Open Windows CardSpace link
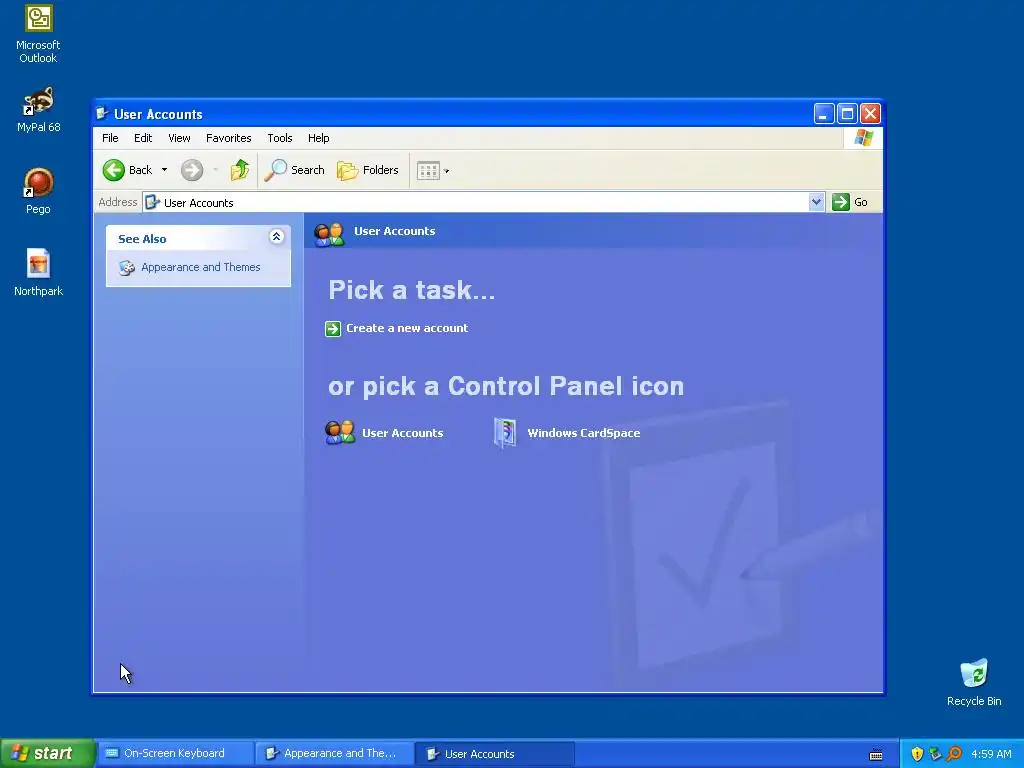 584,433
